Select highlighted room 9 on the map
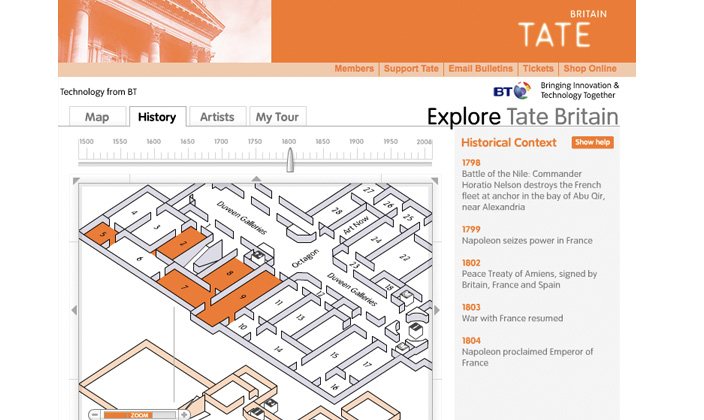Image resolution: width=704 pixels, height=420 pixels. tap(242, 296)
